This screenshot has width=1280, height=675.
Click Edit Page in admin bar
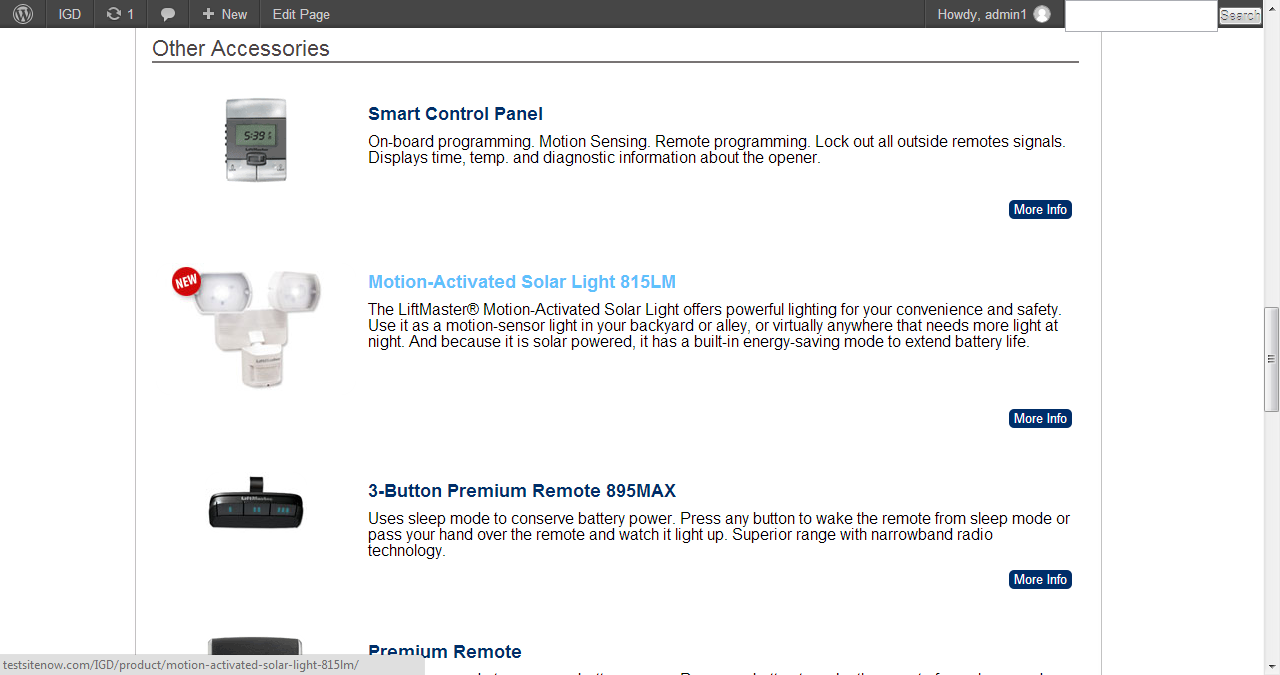(x=301, y=14)
